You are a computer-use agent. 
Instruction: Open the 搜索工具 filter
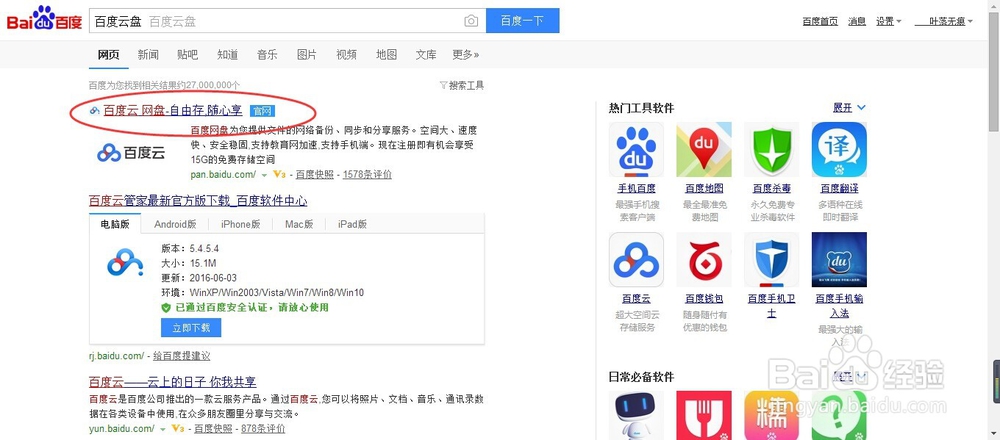pos(462,85)
